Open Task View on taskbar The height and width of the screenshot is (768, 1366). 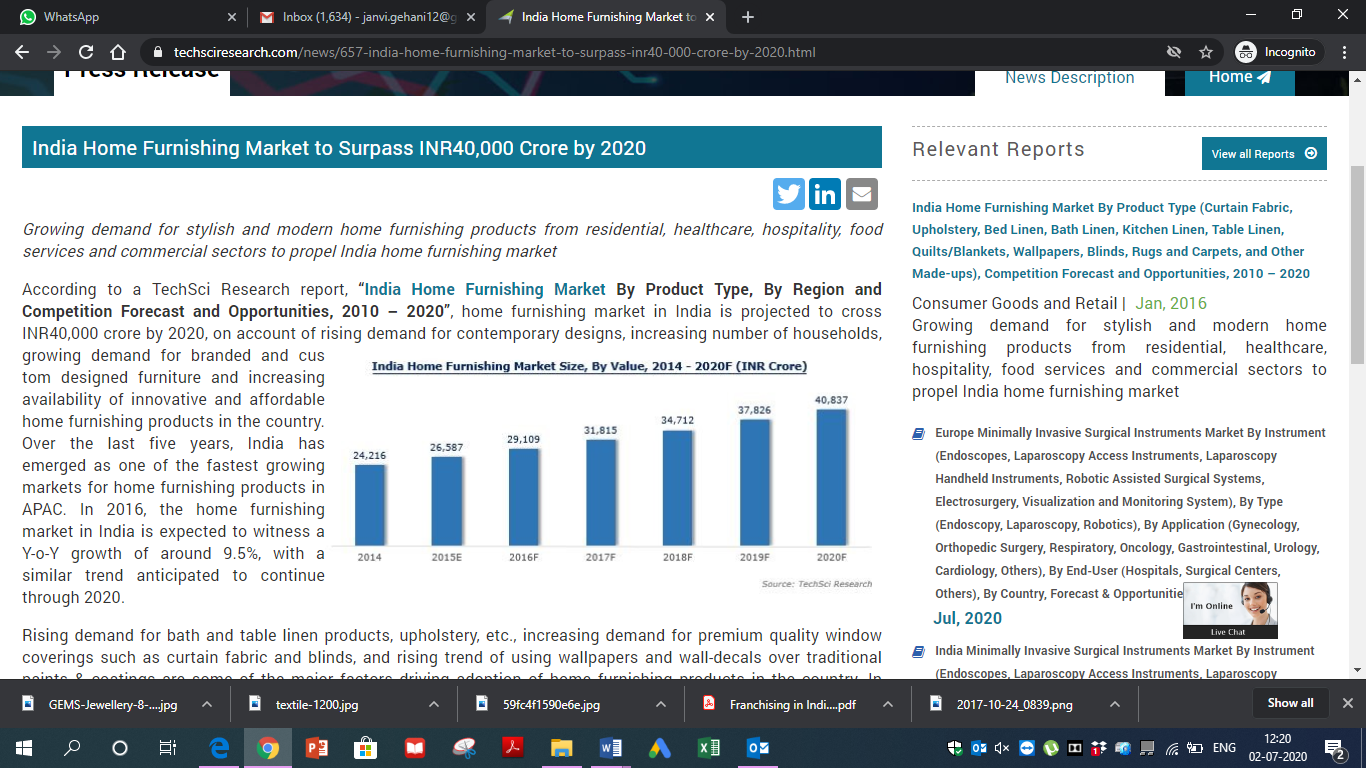click(x=168, y=747)
